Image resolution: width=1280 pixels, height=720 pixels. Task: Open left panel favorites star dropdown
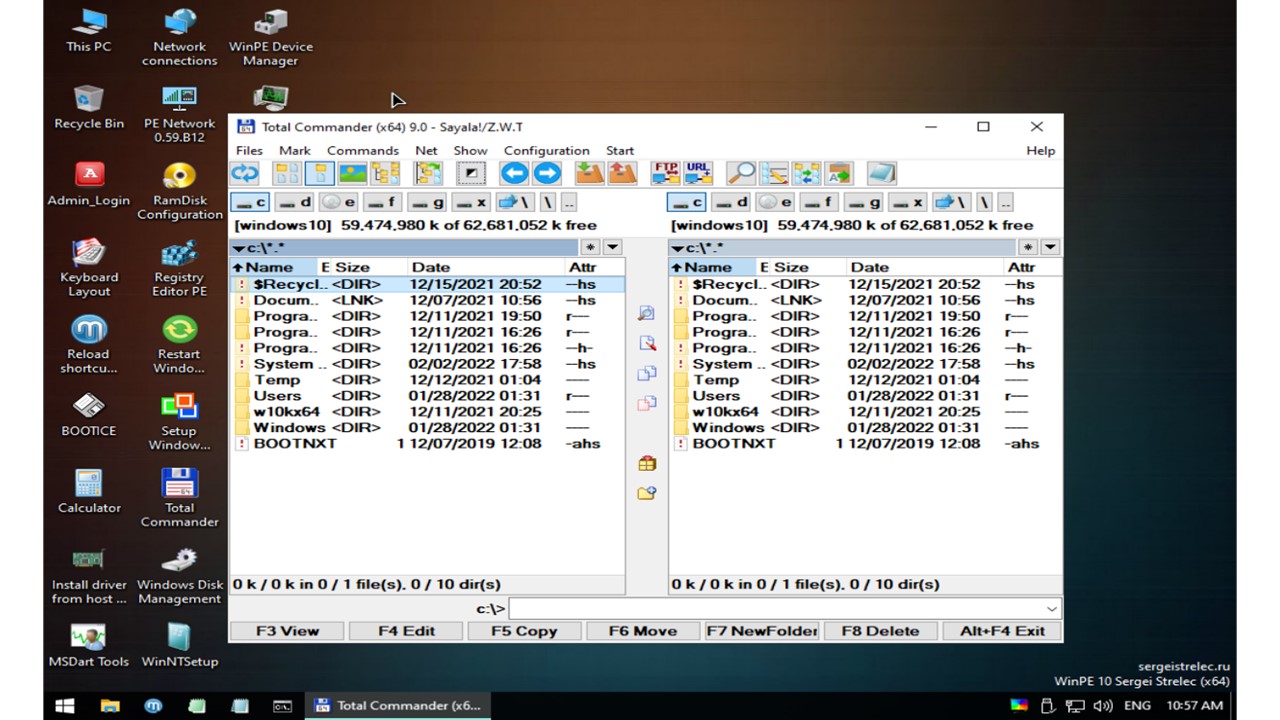591,247
